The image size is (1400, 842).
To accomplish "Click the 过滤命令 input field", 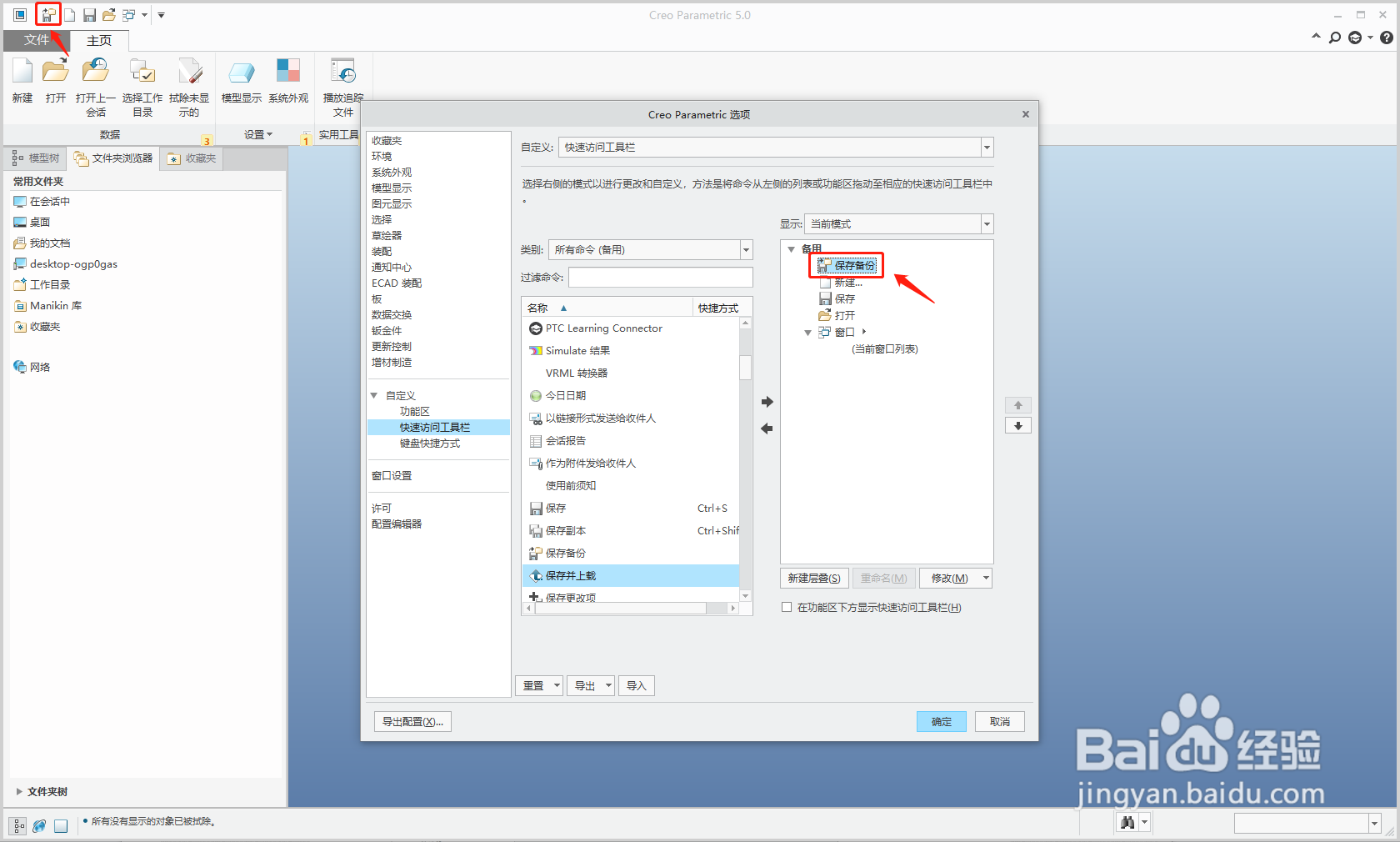I will [661, 278].
